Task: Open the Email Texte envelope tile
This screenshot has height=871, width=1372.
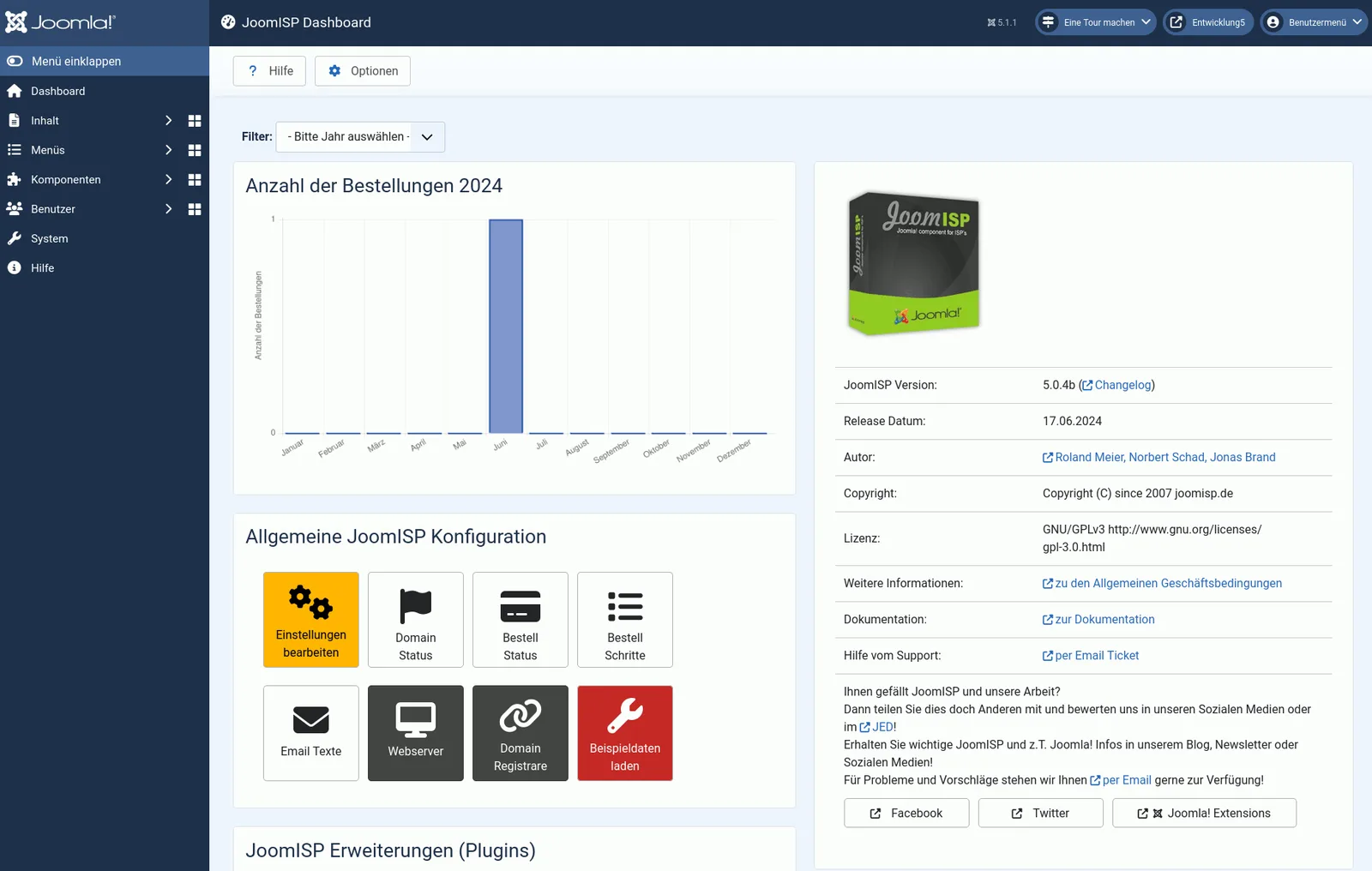Action: 310,733
